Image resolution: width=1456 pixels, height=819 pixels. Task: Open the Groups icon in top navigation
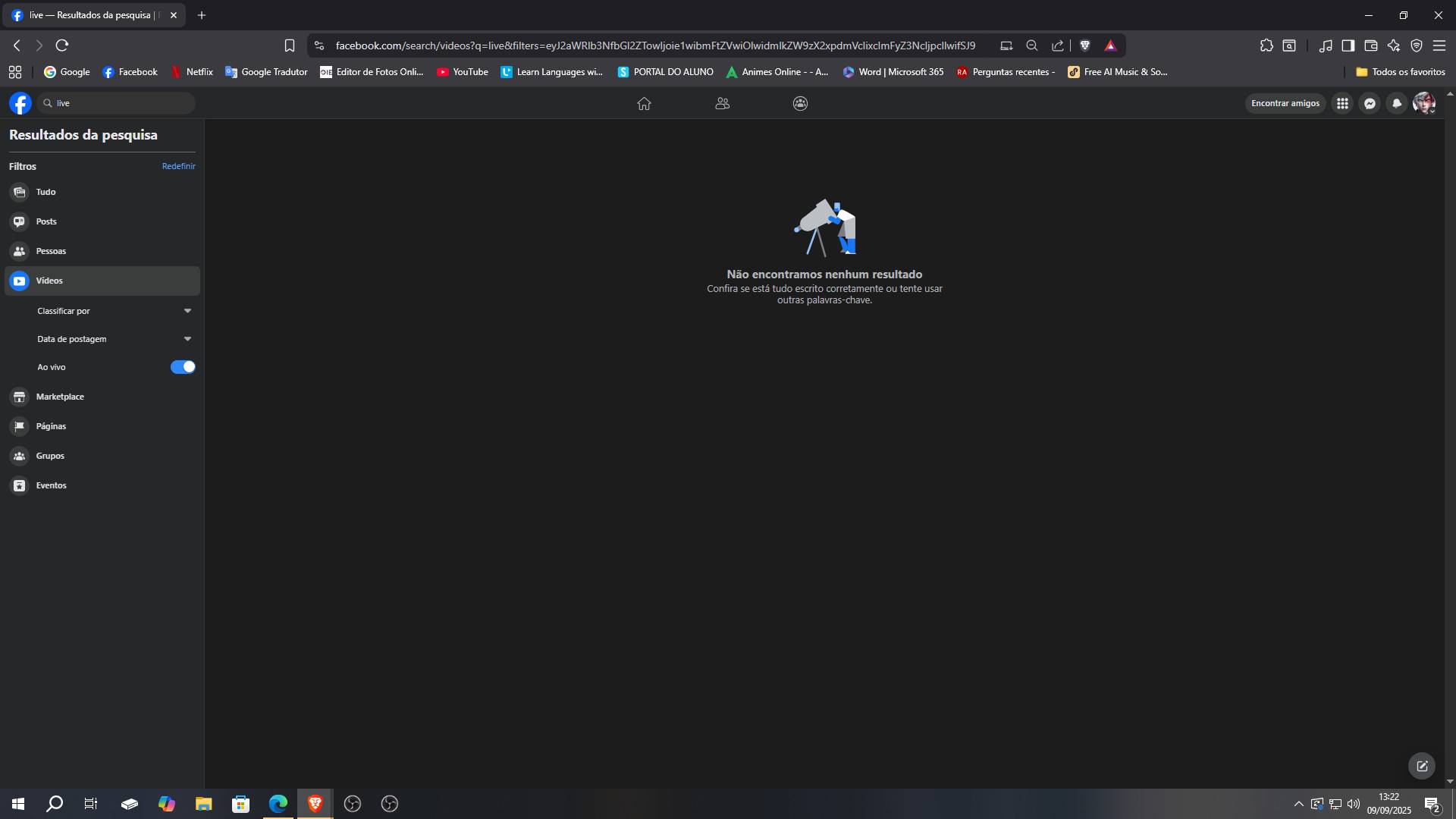click(x=800, y=103)
